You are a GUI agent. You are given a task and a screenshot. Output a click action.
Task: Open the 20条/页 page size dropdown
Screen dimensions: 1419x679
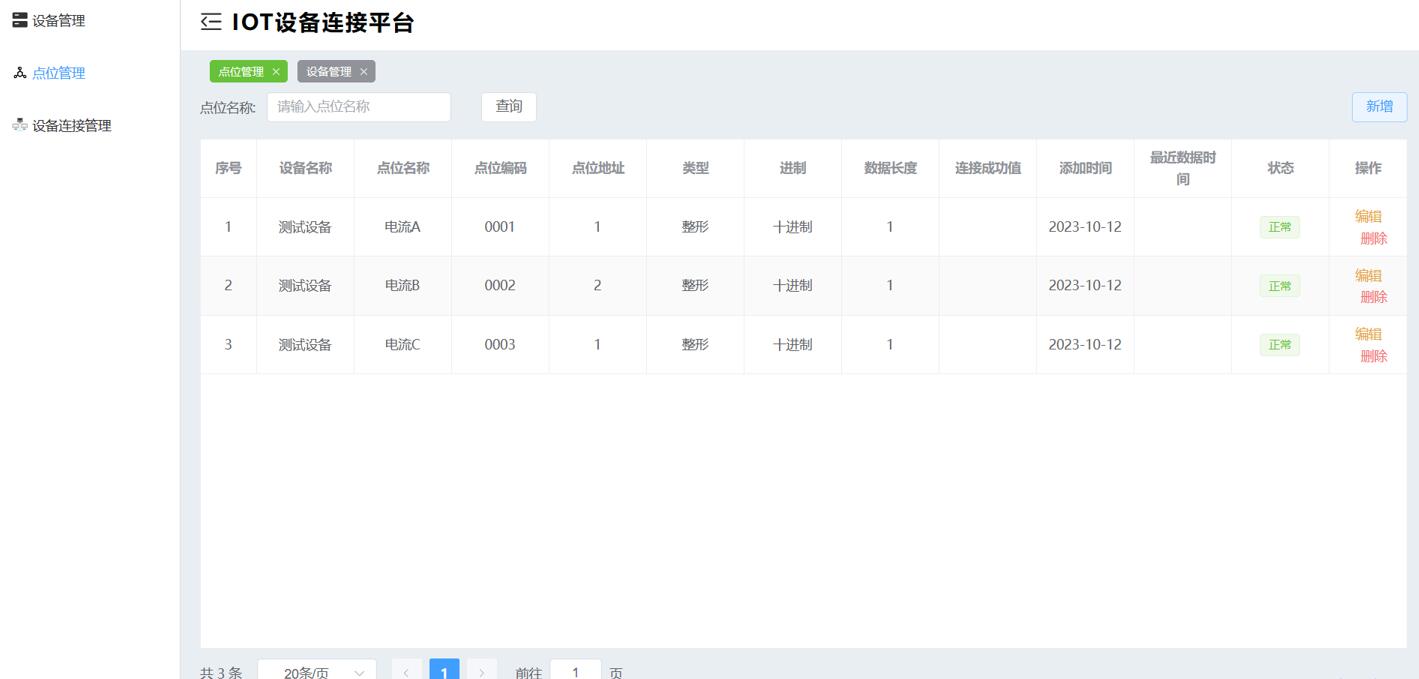(x=317, y=672)
